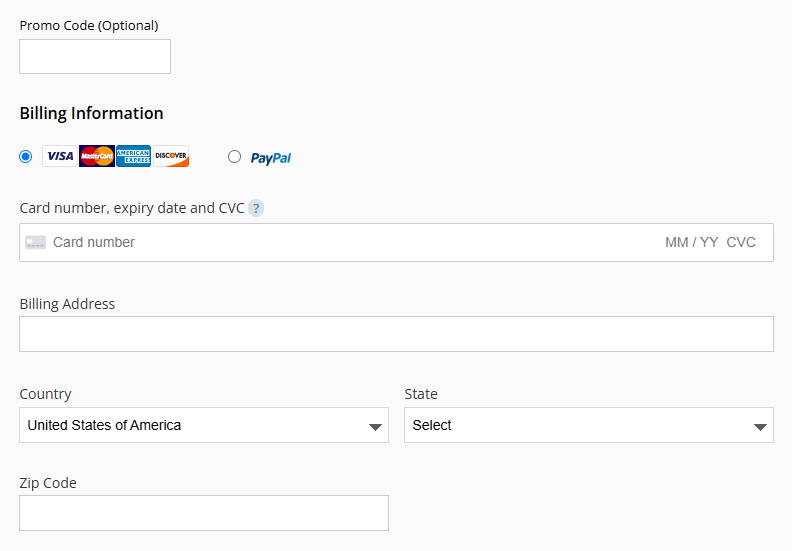
Task: Click the gray card icon in card field
Action: coord(35,242)
